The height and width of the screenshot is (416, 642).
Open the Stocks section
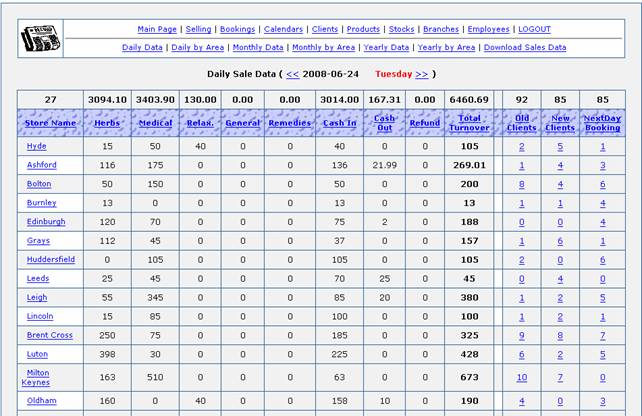(401, 30)
